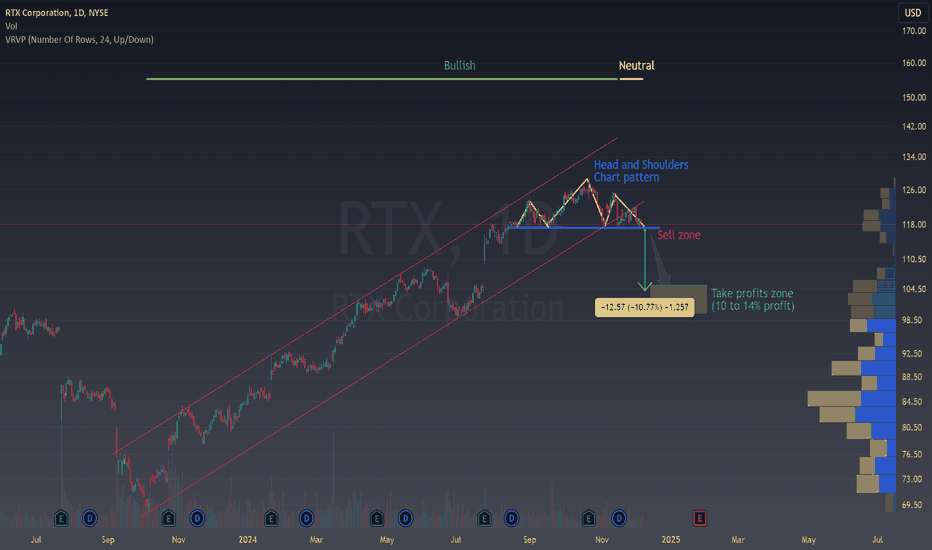This screenshot has width=932, height=550.
Task: Click the 118.00 price axis label
Action: pos(914,225)
